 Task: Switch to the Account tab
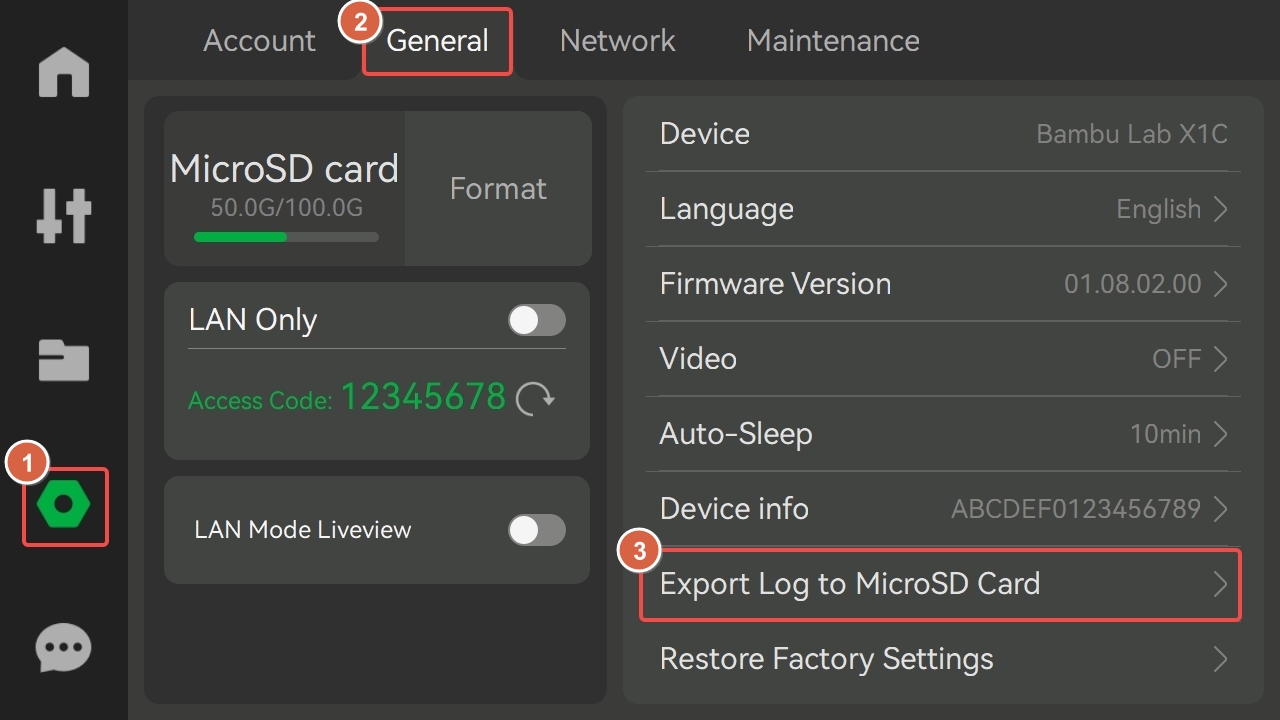coord(259,41)
